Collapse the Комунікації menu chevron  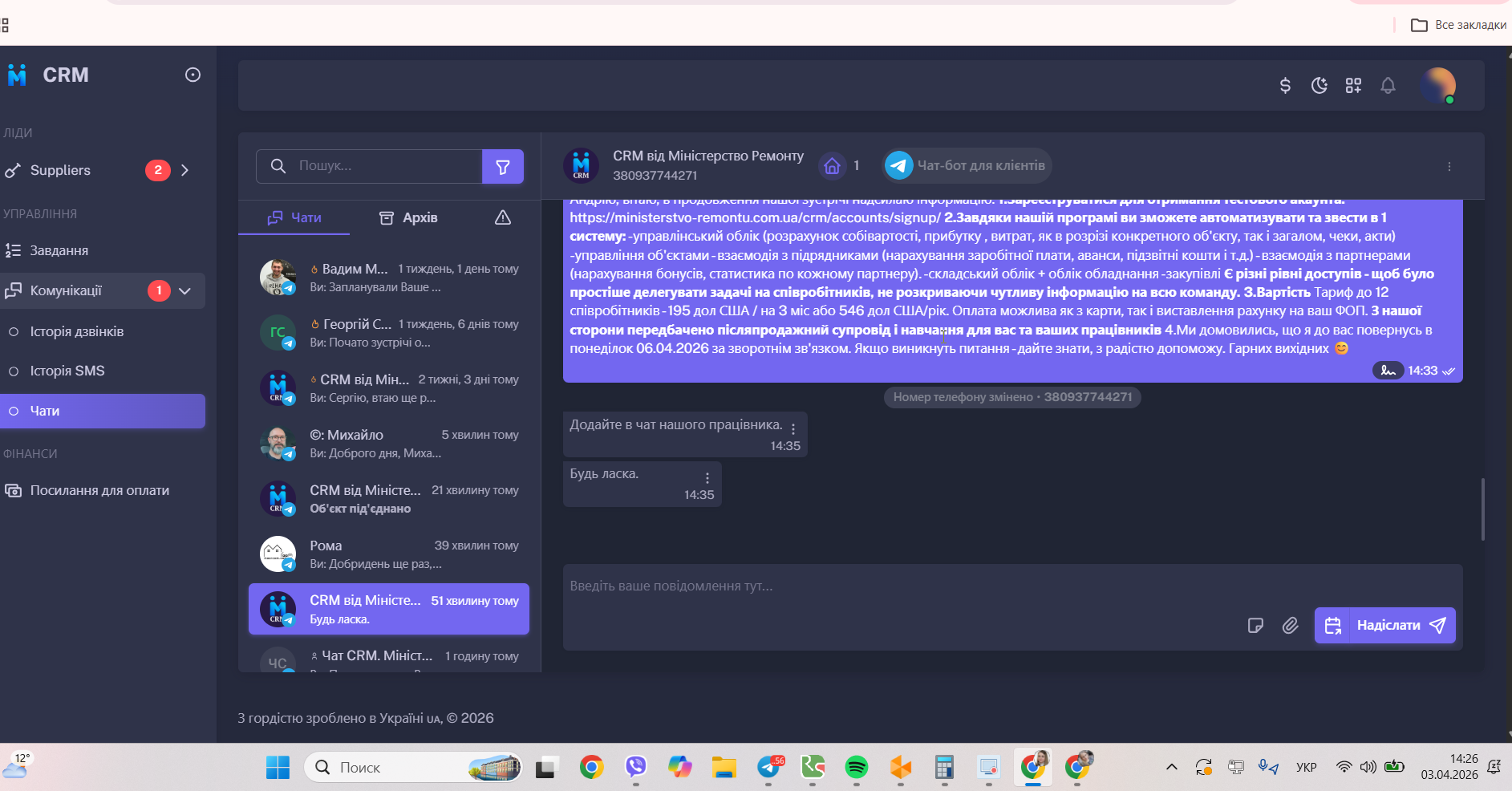pos(185,290)
